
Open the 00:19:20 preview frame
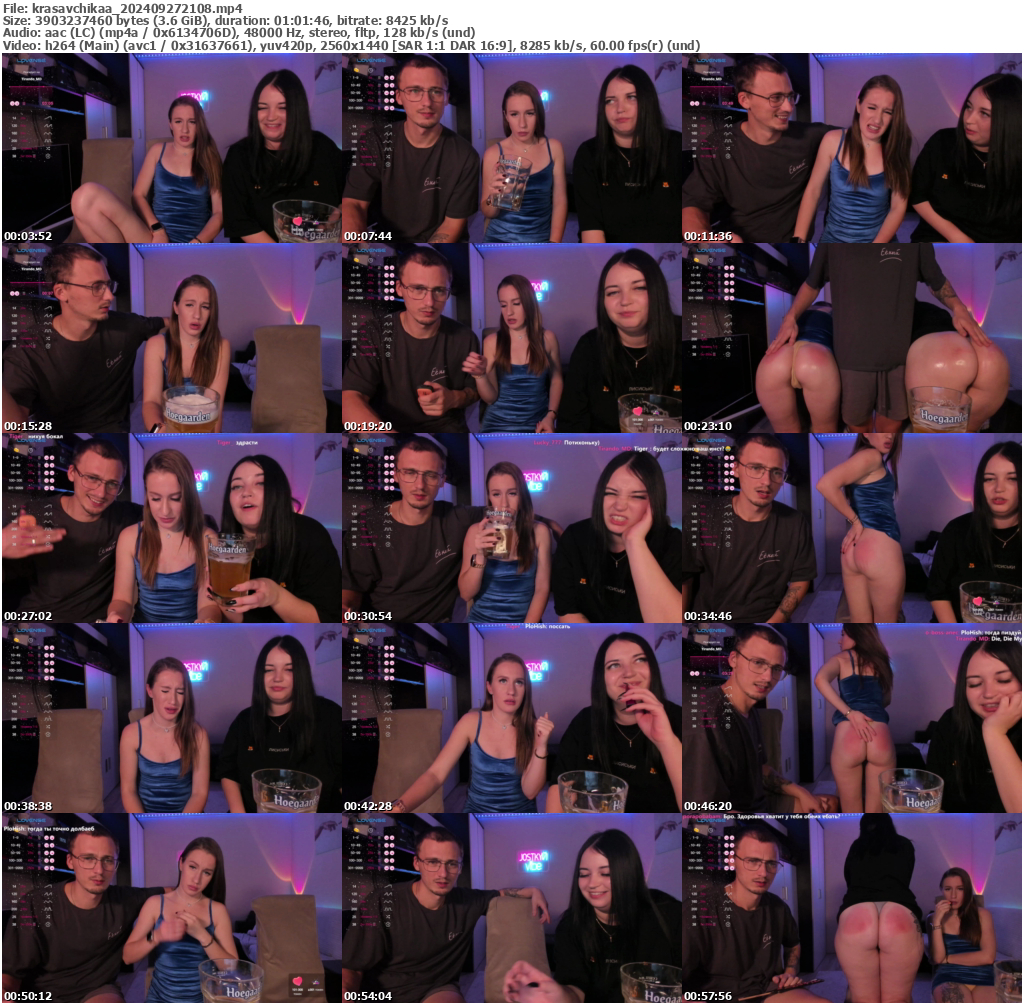[511, 338]
